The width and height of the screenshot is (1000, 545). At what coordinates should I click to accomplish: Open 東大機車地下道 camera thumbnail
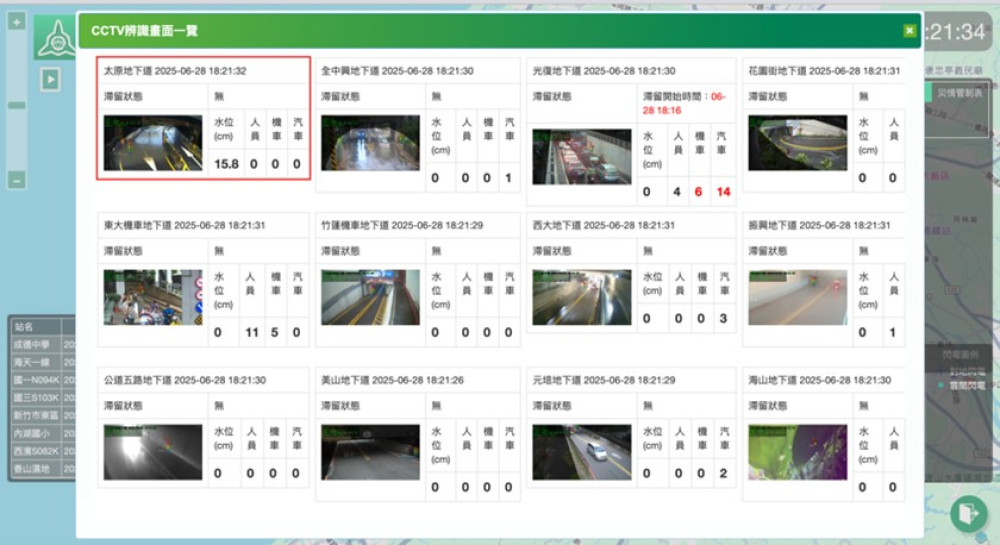pyautogui.click(x=153, y=297)
